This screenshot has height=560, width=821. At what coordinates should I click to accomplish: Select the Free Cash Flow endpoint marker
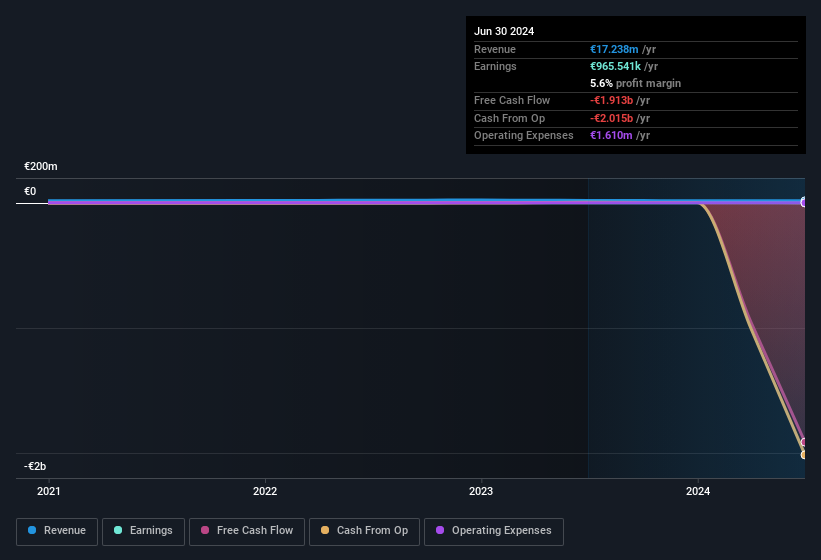tap(804, 442)
